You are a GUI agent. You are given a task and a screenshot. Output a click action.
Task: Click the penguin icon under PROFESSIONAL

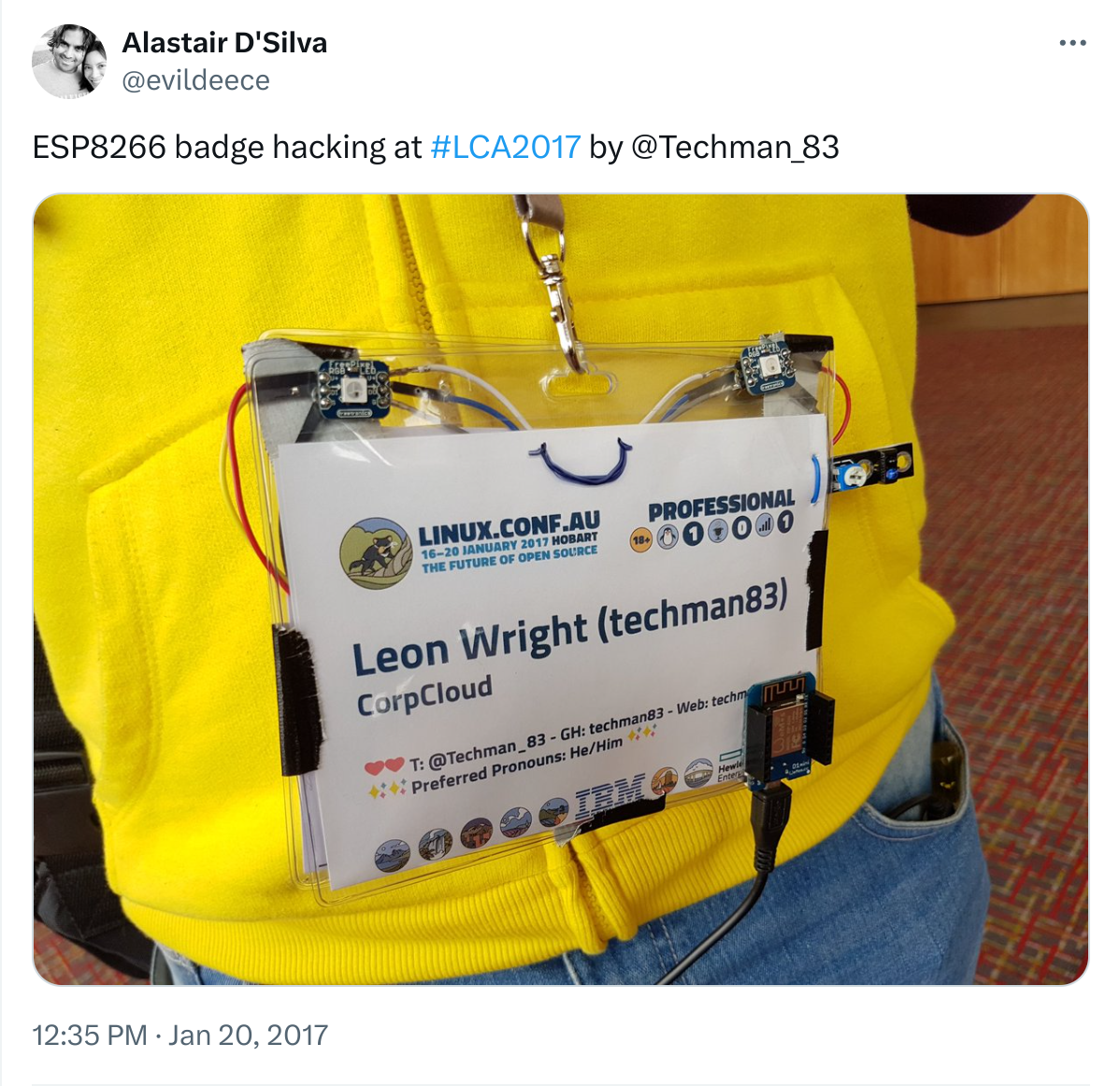(667, 536)
